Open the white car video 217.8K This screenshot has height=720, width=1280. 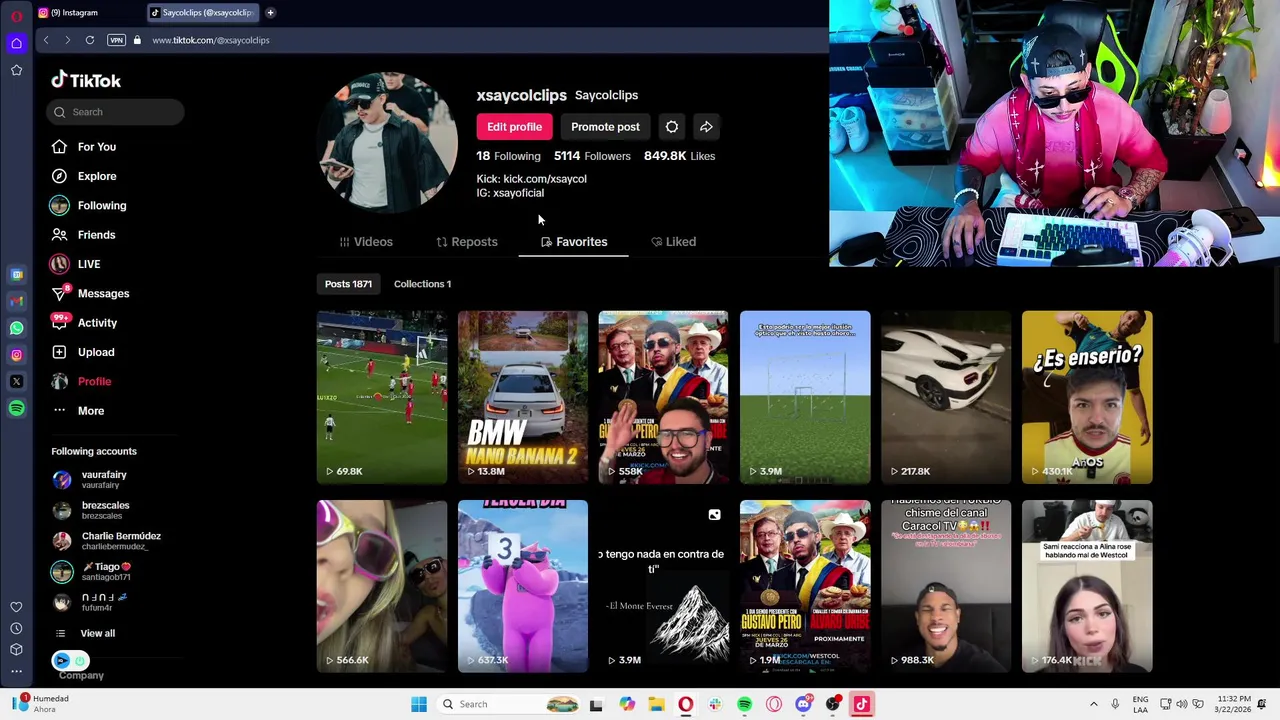point(946,397)
